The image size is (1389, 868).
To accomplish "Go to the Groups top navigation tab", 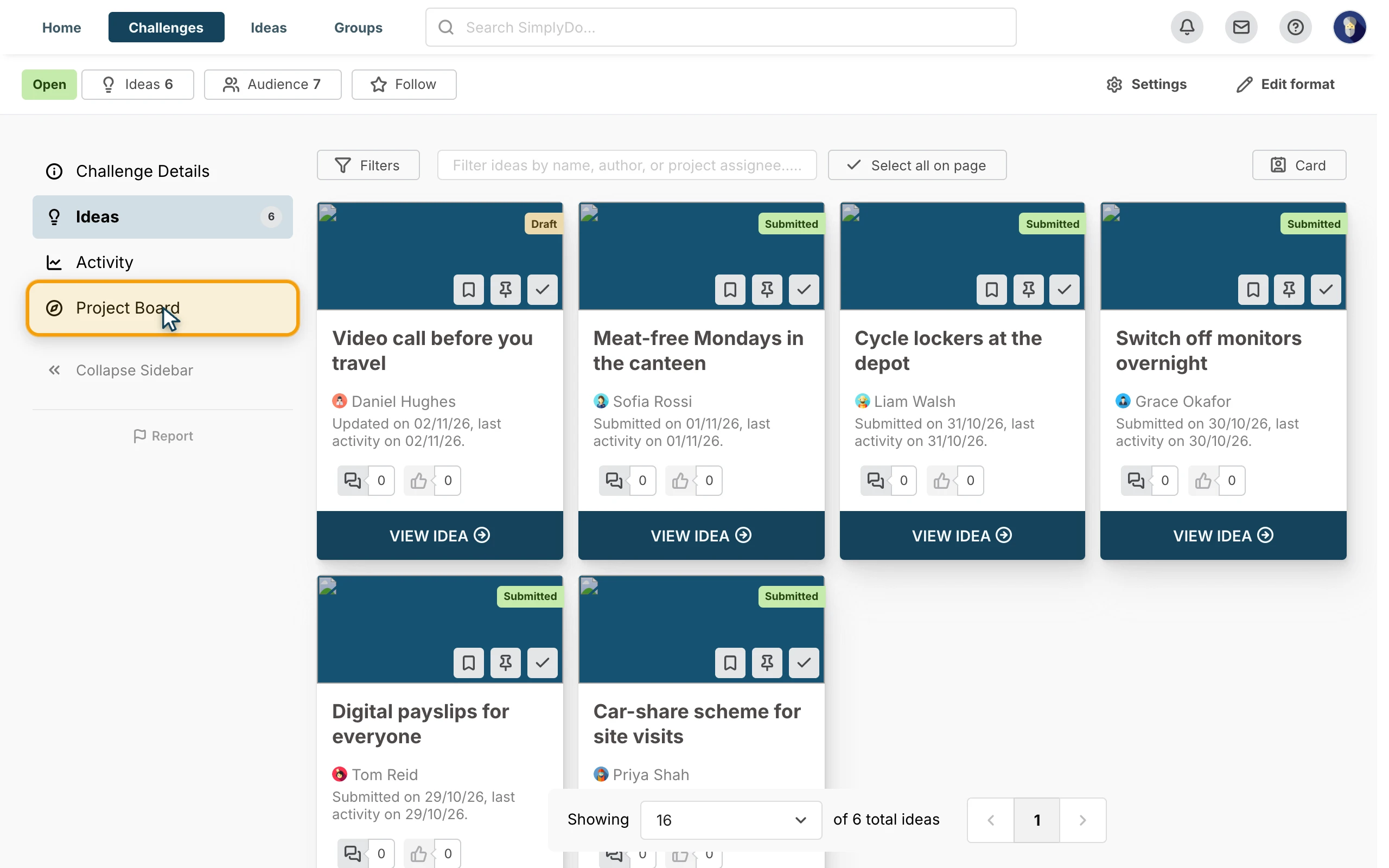I will [358, 27].
